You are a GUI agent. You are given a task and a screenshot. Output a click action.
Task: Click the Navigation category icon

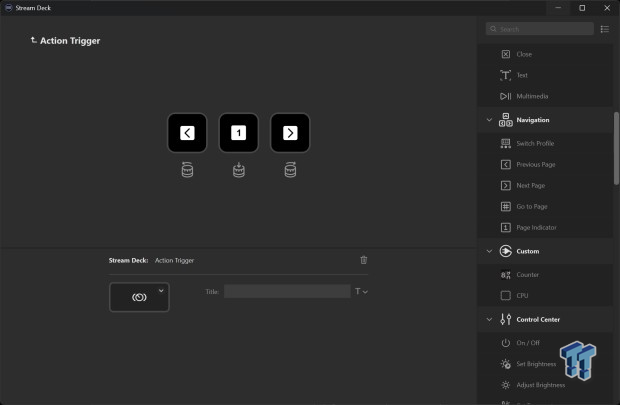[x=505, y=120]
